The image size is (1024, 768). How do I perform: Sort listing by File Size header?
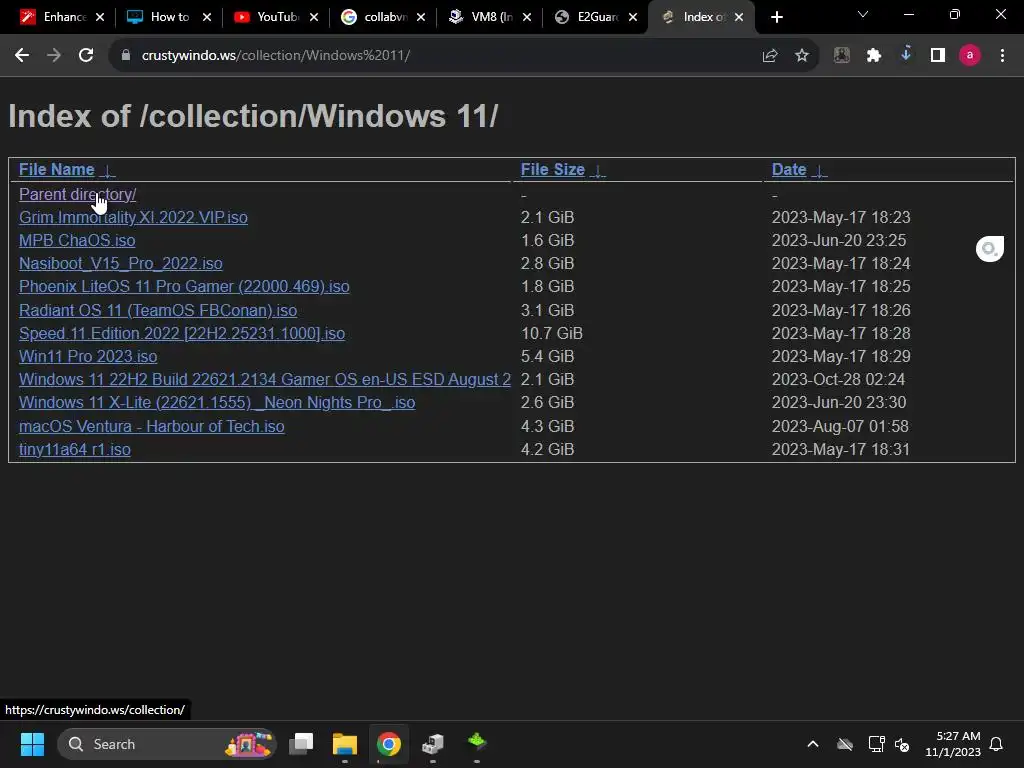tap(552, 170)
